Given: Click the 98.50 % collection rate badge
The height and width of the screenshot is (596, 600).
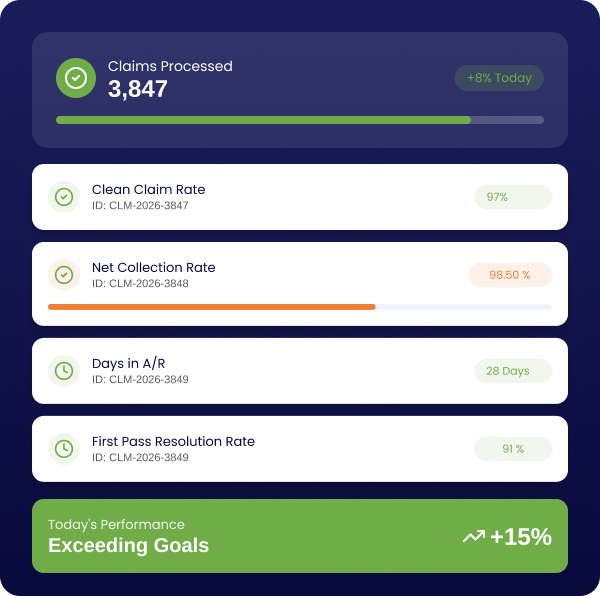Looking at the screenshot, I should point(510,274).
